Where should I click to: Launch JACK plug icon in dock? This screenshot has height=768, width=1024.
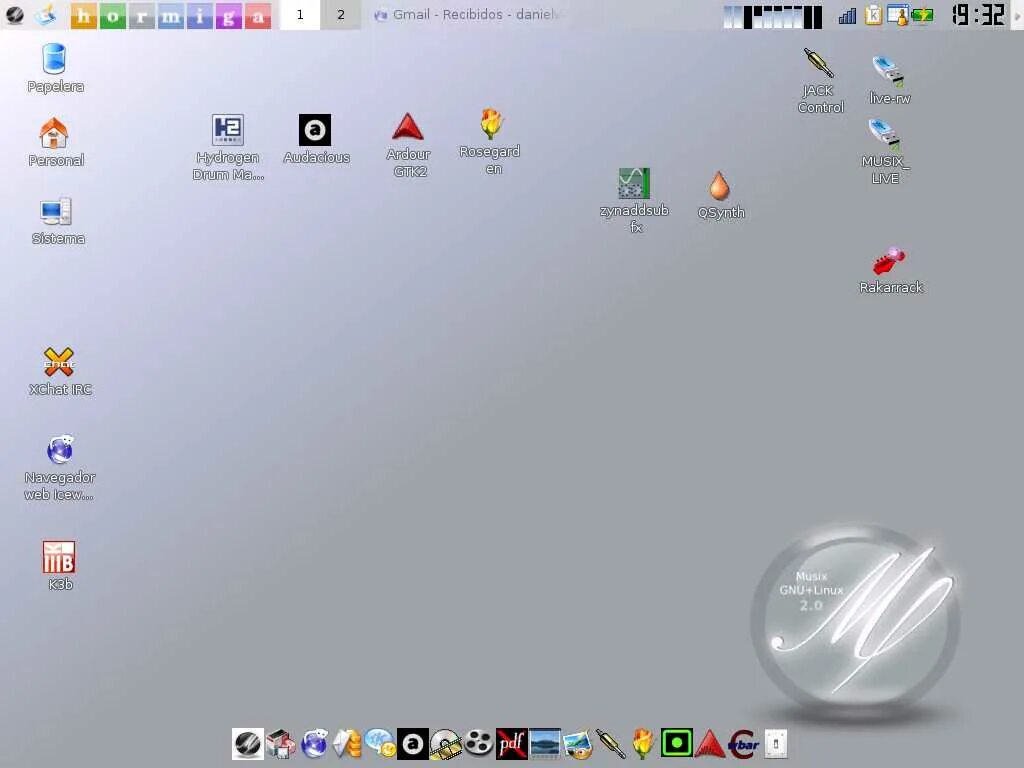click(611, 744)
